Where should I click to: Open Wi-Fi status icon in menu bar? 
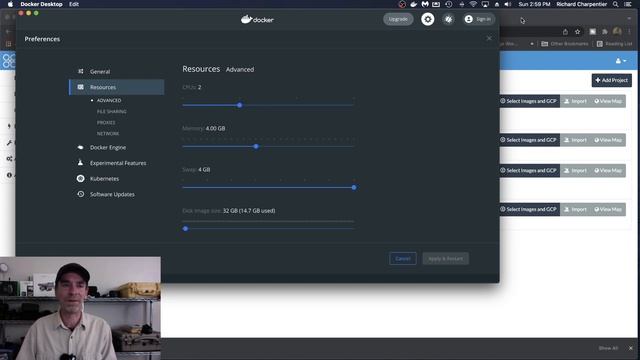coord(473,4)
